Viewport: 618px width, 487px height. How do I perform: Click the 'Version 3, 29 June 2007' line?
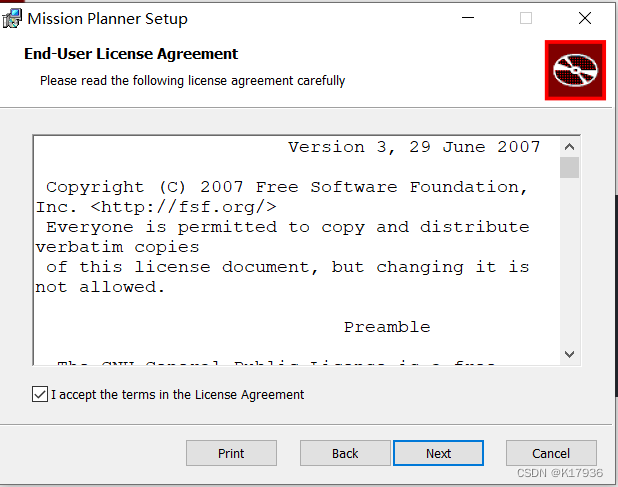[x=414, y=147]
